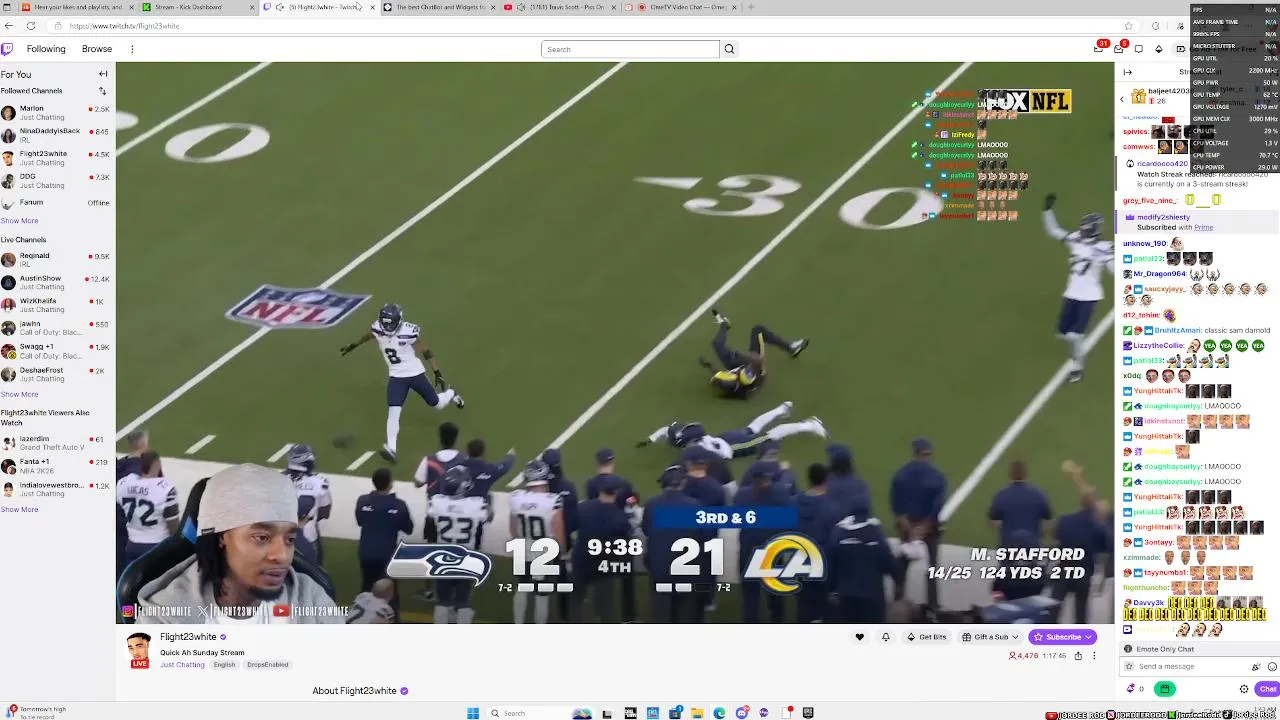Open Reginald live channel
The image size is (1280, 720).
pyautogui.click(x=55, y=259)
